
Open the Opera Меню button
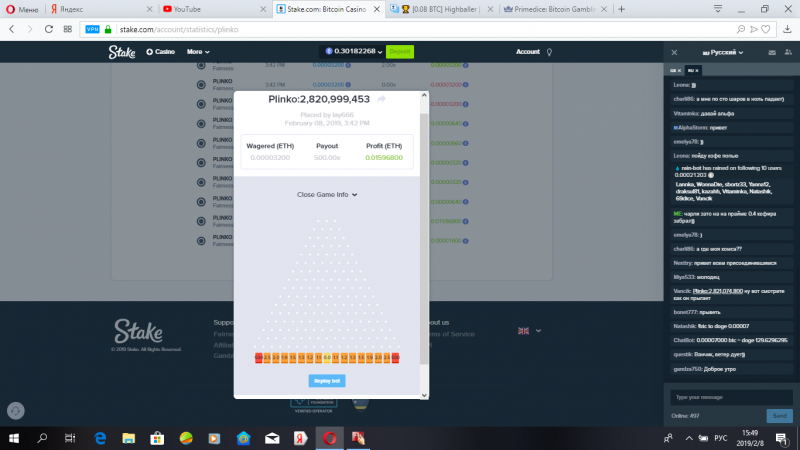click(22, 9)
